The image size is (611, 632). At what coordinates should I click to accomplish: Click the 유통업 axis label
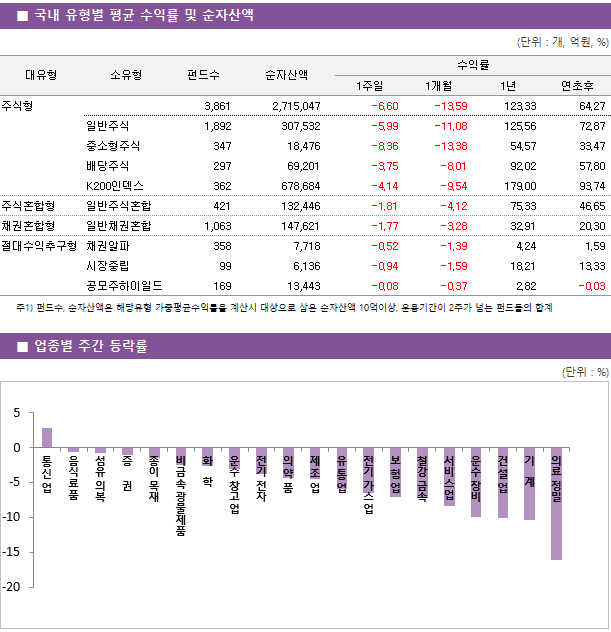pos(342,474)
